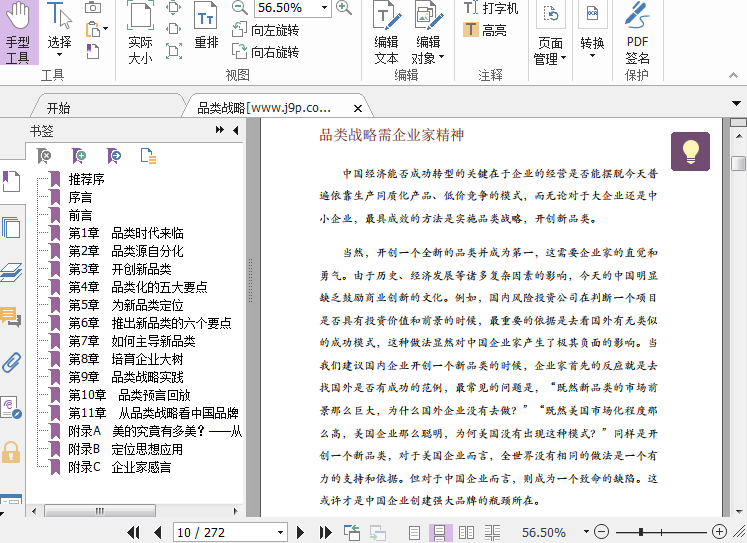This screenshot has height=543, width=747.
Task: Expand the 选择 tool dropdown arrow
Action: (59, 55)
